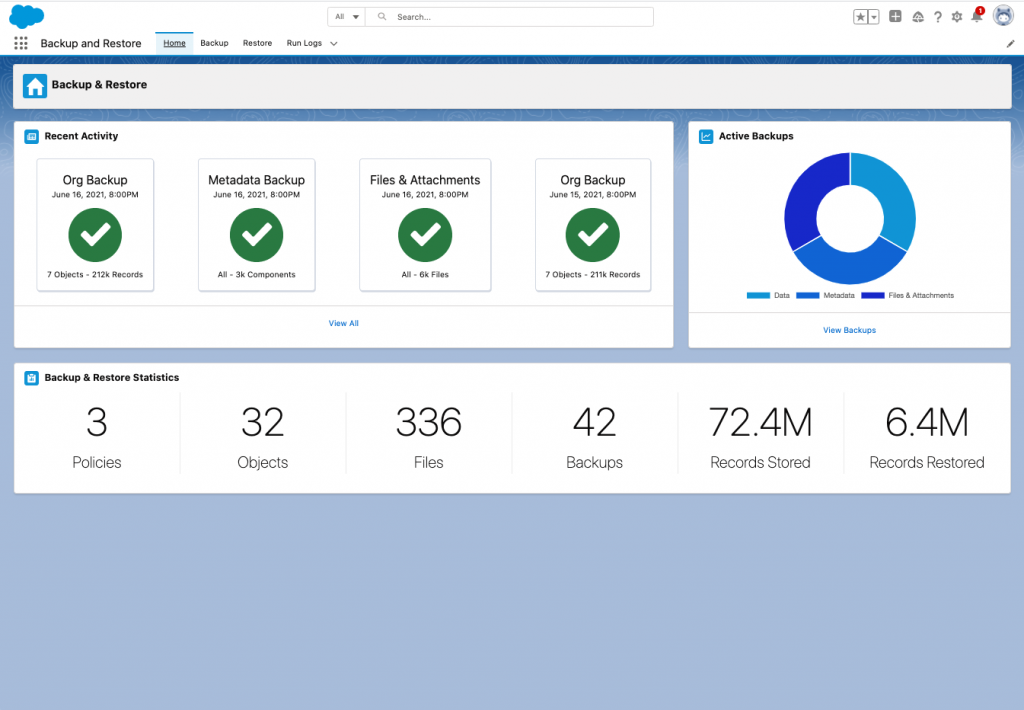Click the Help question mark icon
Viewport: 1024px width, 710px height.
point(938,17)
